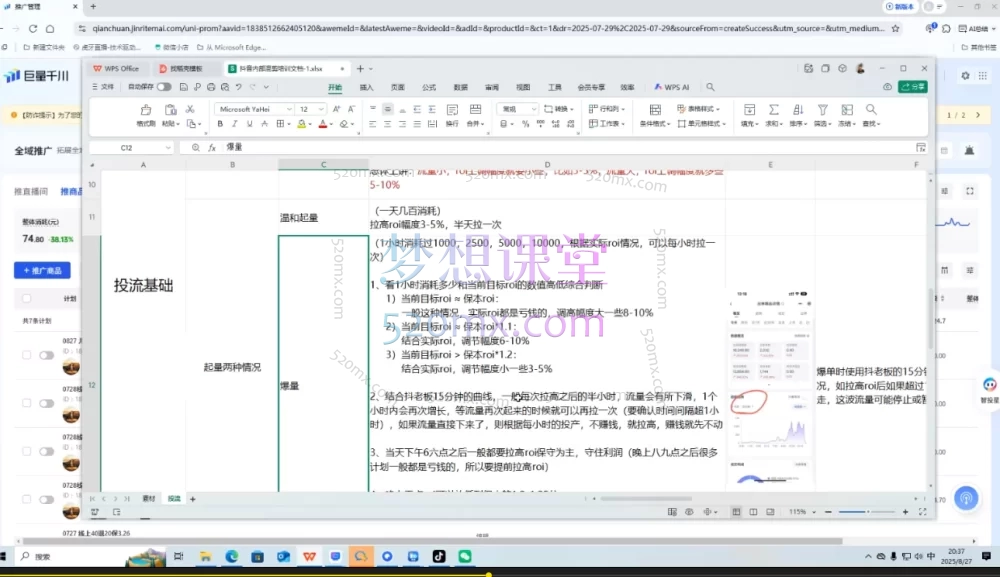Screen dimensions: 1000x577
Task: Open the font size dropdown
Action: point(322,107)
